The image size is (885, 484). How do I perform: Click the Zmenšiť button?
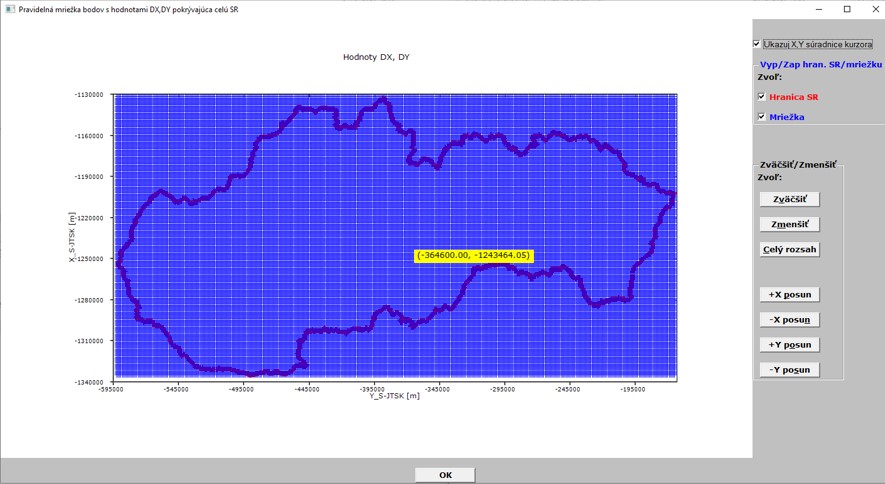[790, 224]
